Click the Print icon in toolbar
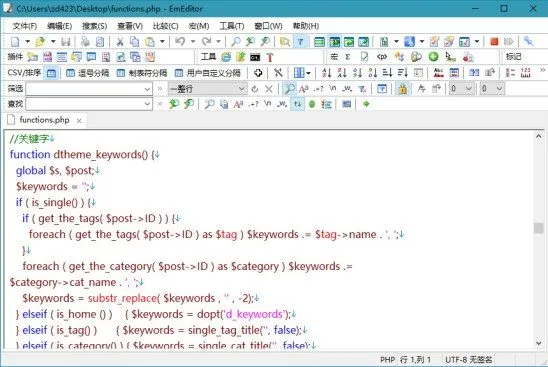Screen dimensions: 548x367 (x=85, y=42)
